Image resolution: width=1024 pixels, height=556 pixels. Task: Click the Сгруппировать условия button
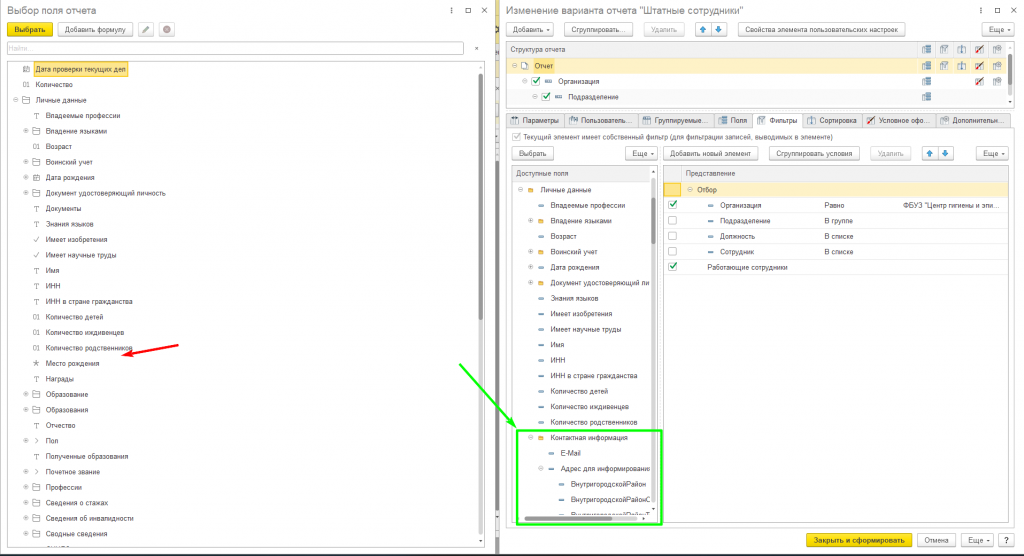click(814, 154)
